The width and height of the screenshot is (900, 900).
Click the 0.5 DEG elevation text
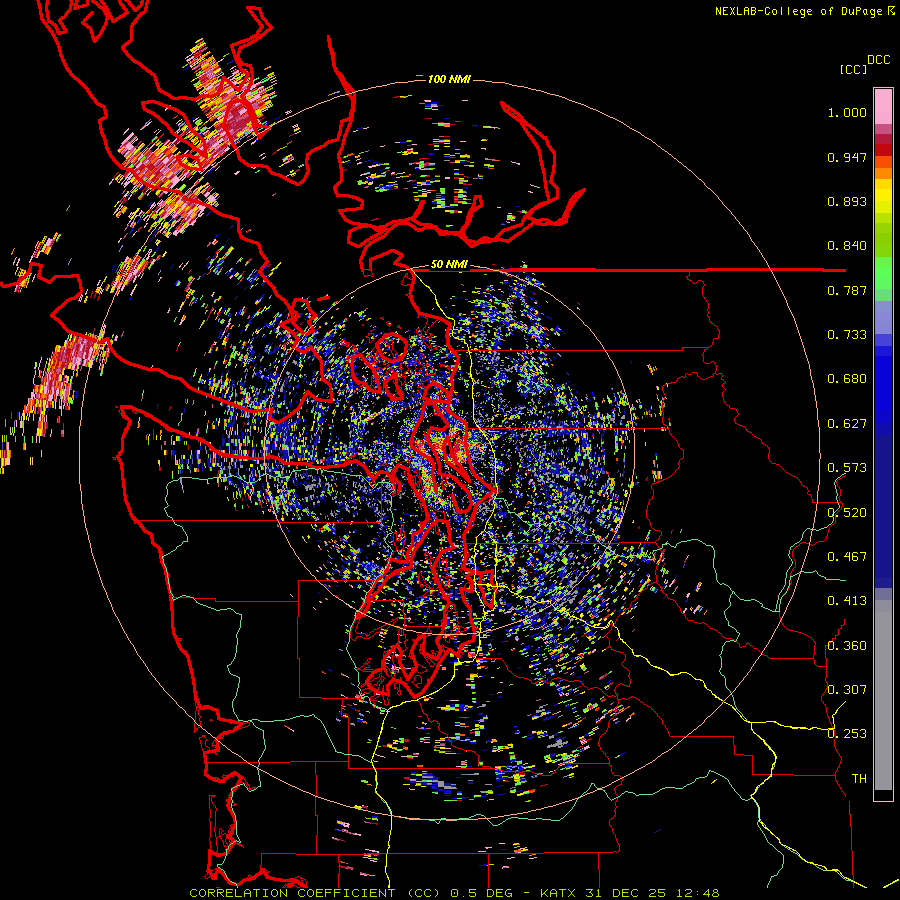482,893
